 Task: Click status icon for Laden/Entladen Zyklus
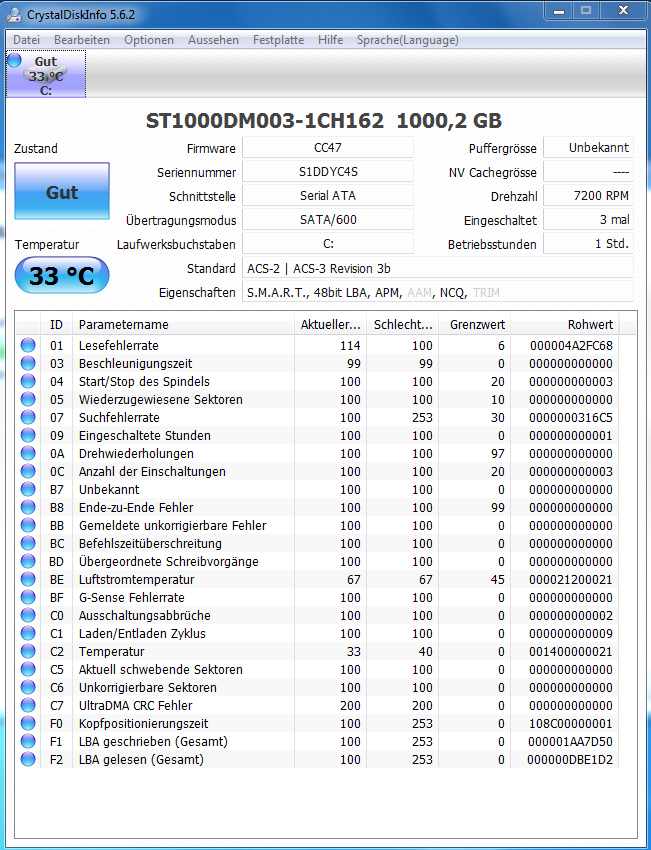click(x=28, y=633)
